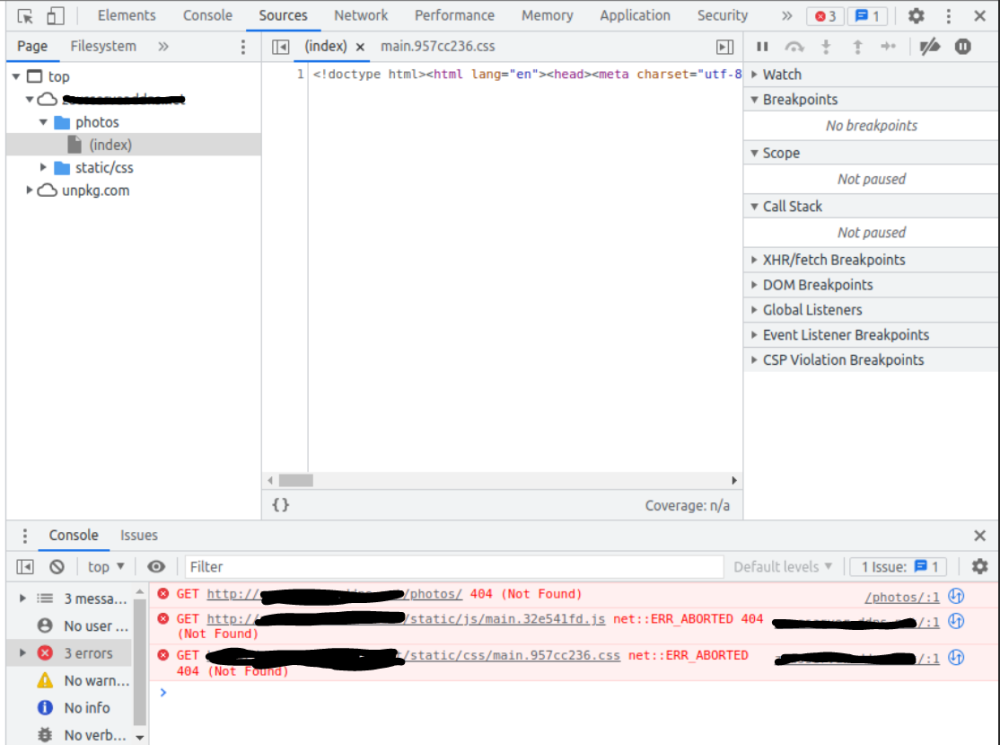Screen dimensions: 1000x745
Task: Switch to the Console top tab
Action: [x=207, y=15]
